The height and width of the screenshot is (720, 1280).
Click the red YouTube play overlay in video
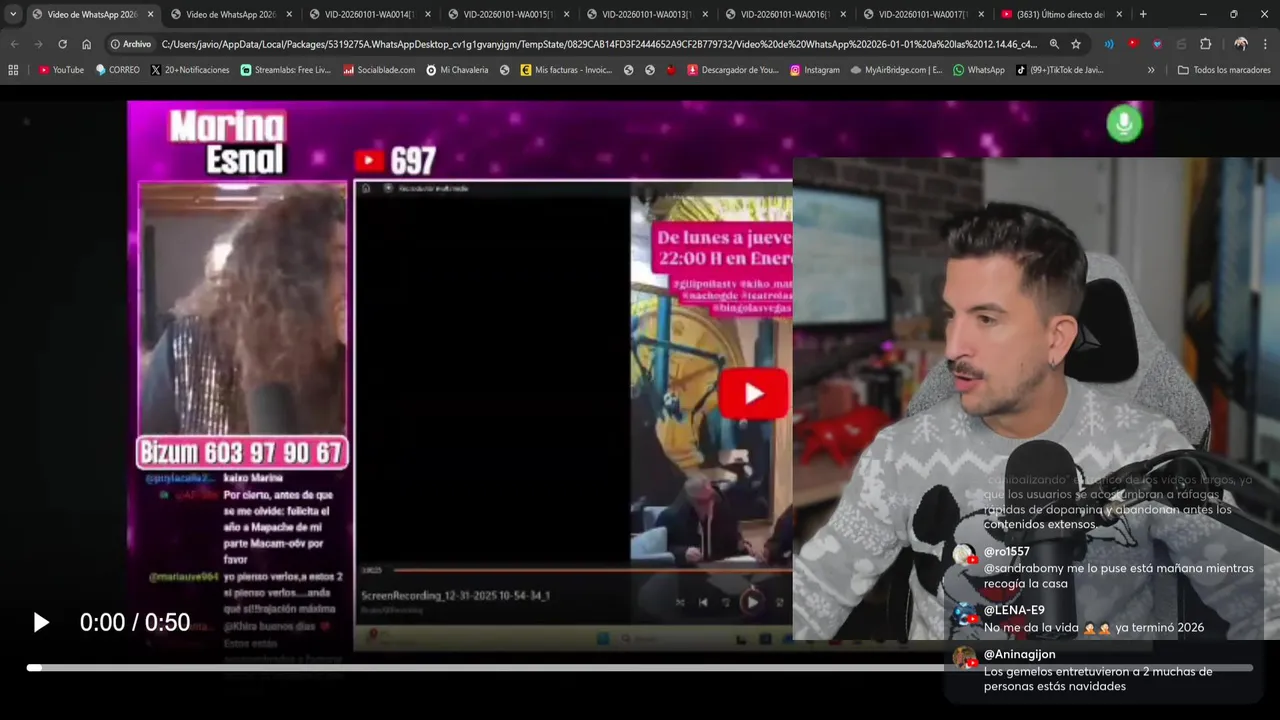coord(753,393)
